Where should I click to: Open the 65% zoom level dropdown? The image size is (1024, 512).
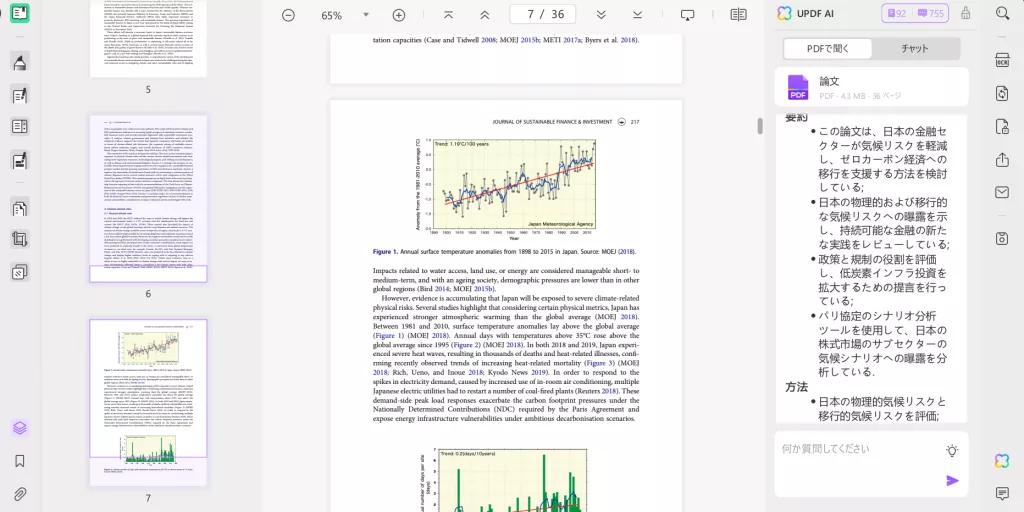click(366, 14)
